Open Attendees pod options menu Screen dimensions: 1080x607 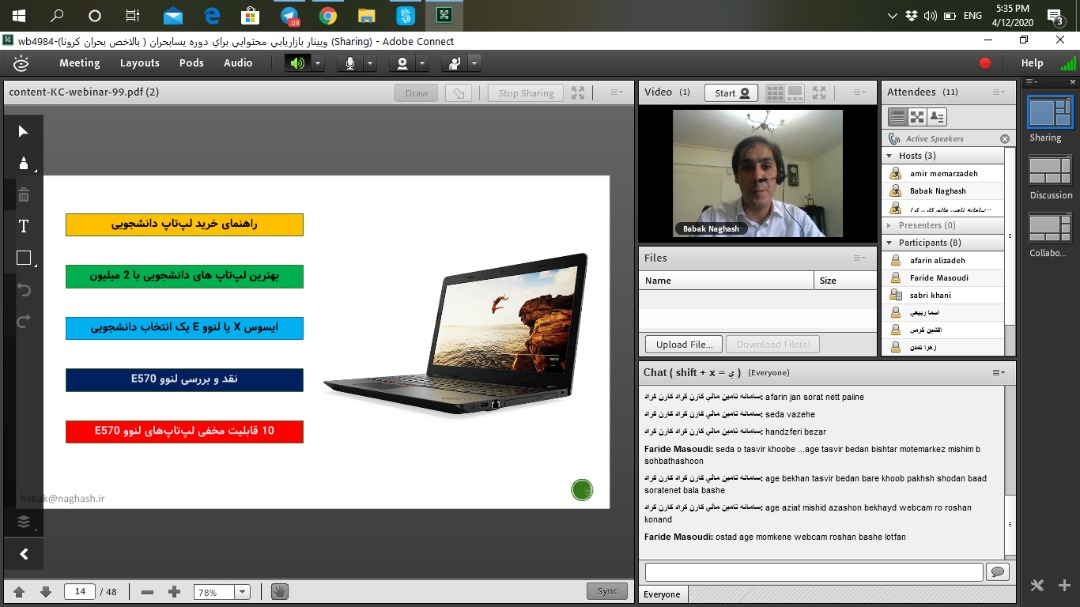pyautogui.click(x=999, y=92)
